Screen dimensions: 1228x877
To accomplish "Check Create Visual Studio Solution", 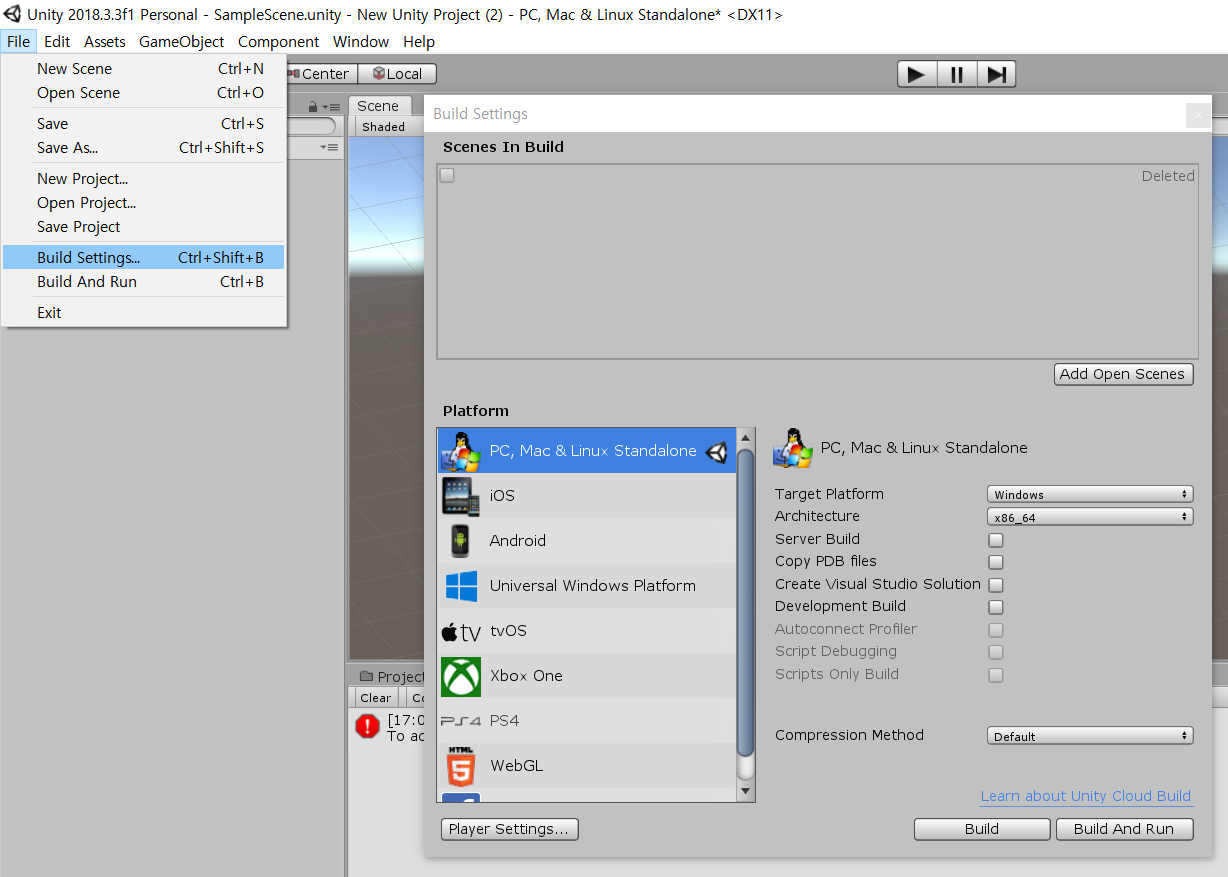I will click(996, 585).
